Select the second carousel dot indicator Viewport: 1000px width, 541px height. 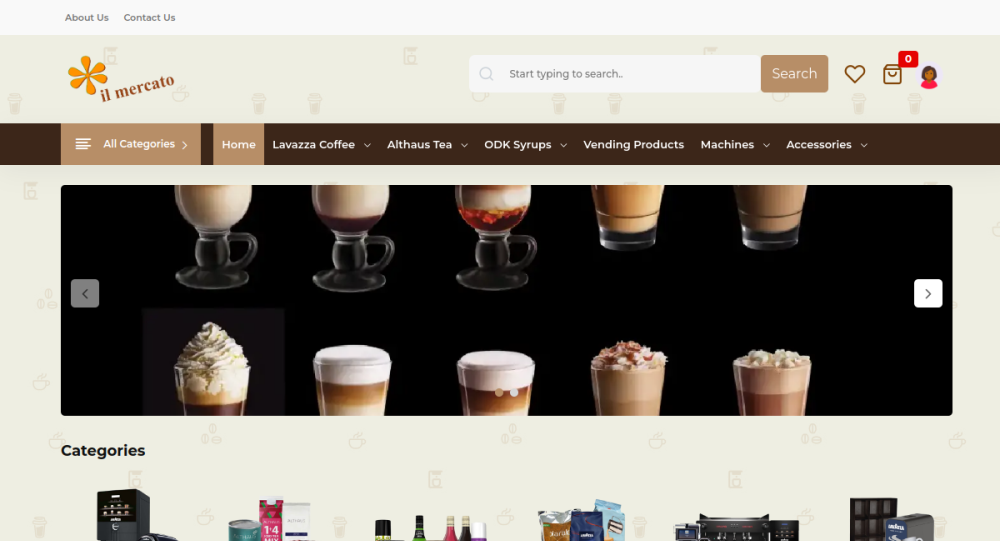(x=514, y=392)
